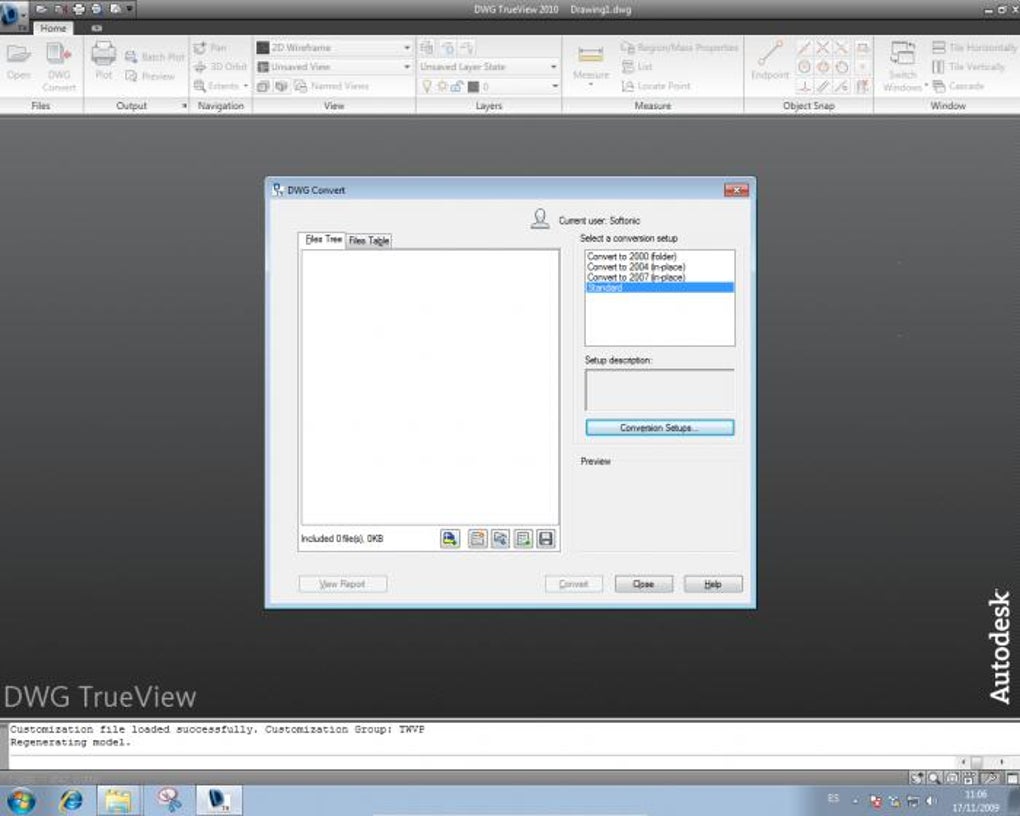Viewport: 1020px width, 816px height.
Task: Click Tile Vertically in Window panel
Action: pyautogui.click(x=969, y=66)
